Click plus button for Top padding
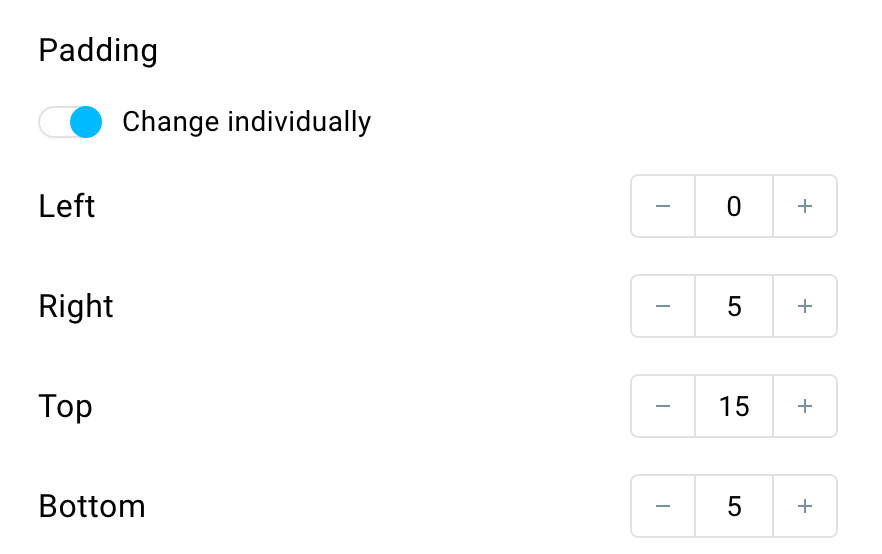This screenshot has height=554, width=882. pos(805,406)
